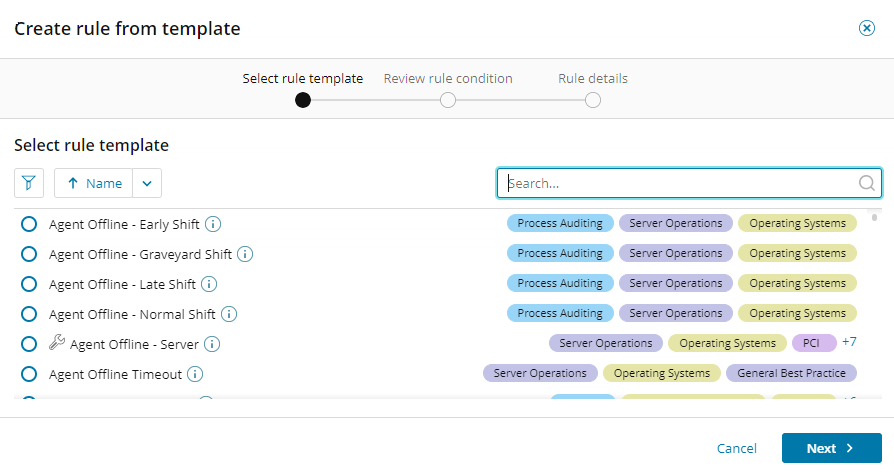Viewport: 894px width, 473px height.
Task: Click info icon beside Agent Offline - Graveyard Shift
Action: [245, 254]
